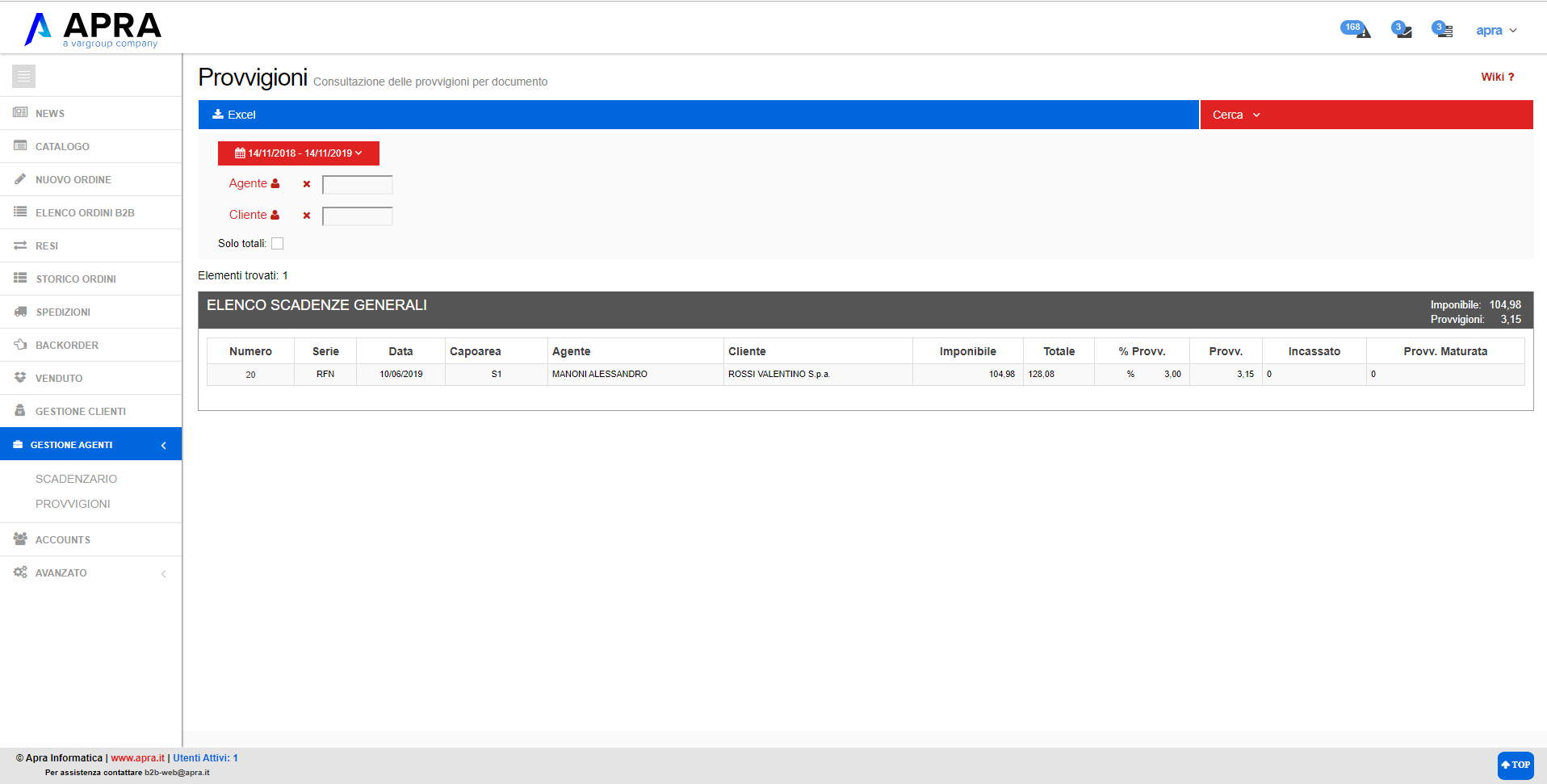Click the Agente user picker icon
The image size is (1547, 784).
(x=275, y=183)
